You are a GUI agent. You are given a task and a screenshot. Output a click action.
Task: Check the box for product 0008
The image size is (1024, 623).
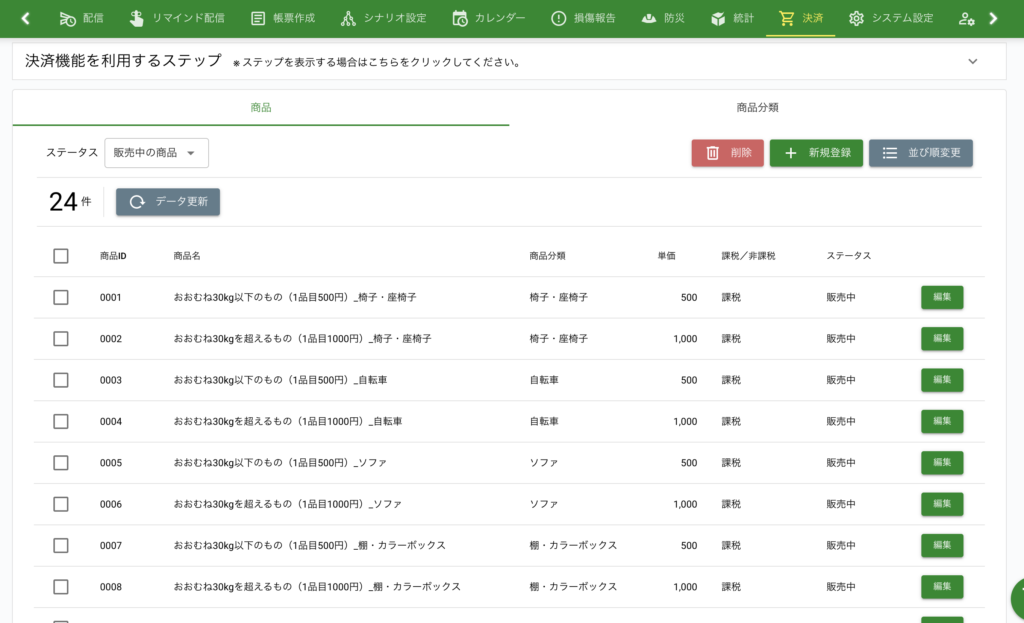click(61, 587)
